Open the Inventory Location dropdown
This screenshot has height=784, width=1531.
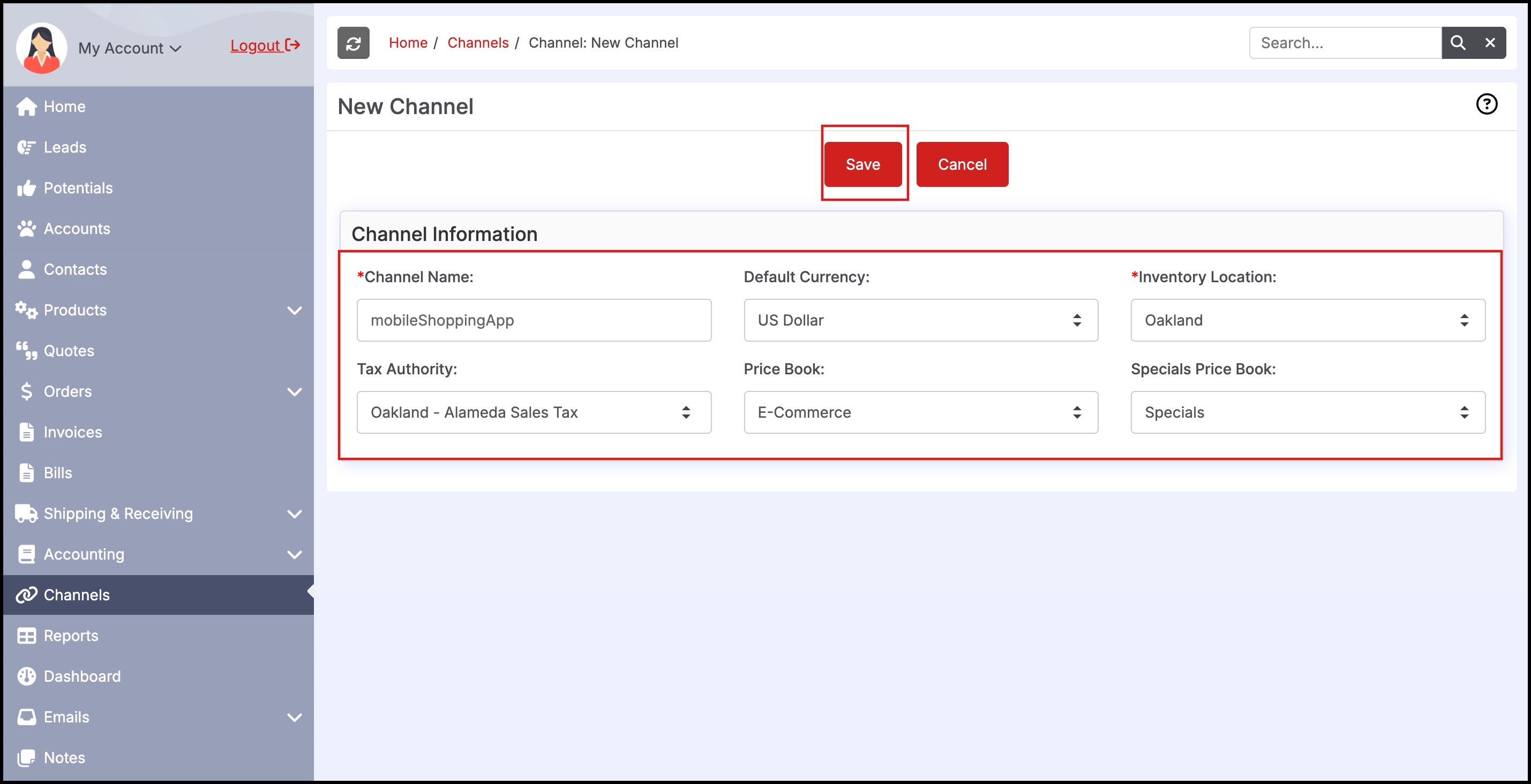point(1307,320)
